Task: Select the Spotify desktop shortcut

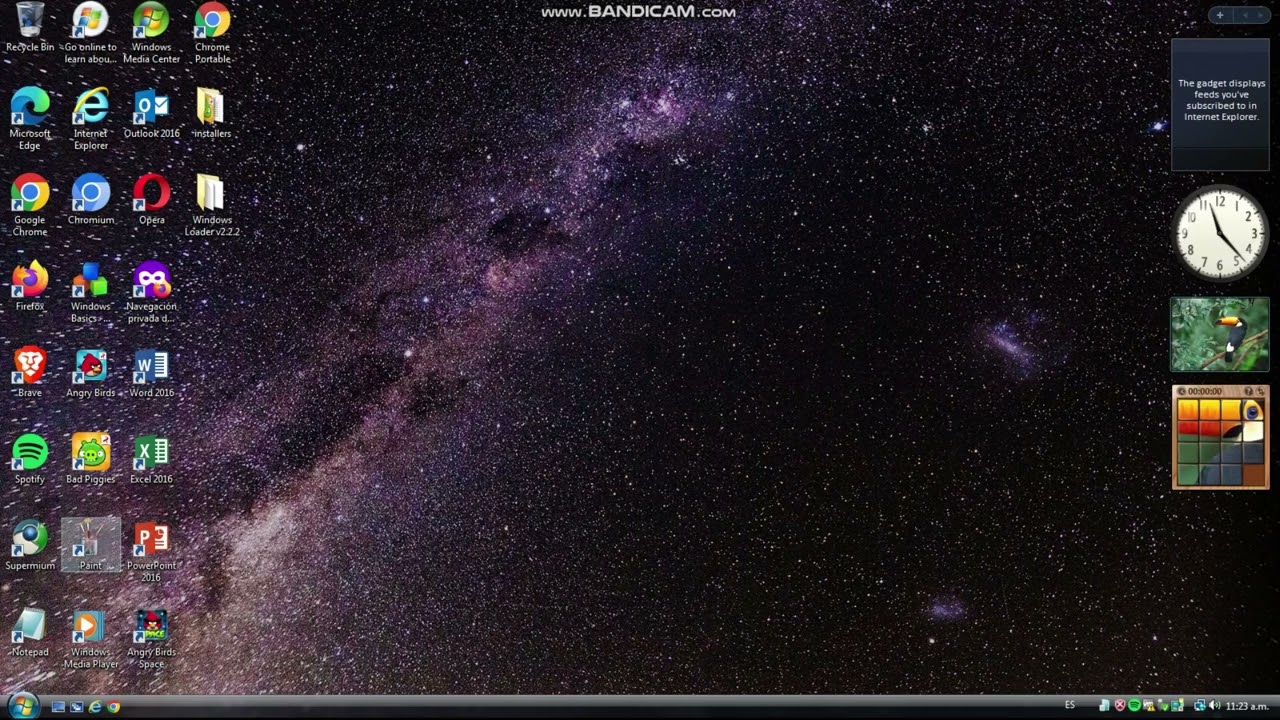Action: click(x=30, y=459)
